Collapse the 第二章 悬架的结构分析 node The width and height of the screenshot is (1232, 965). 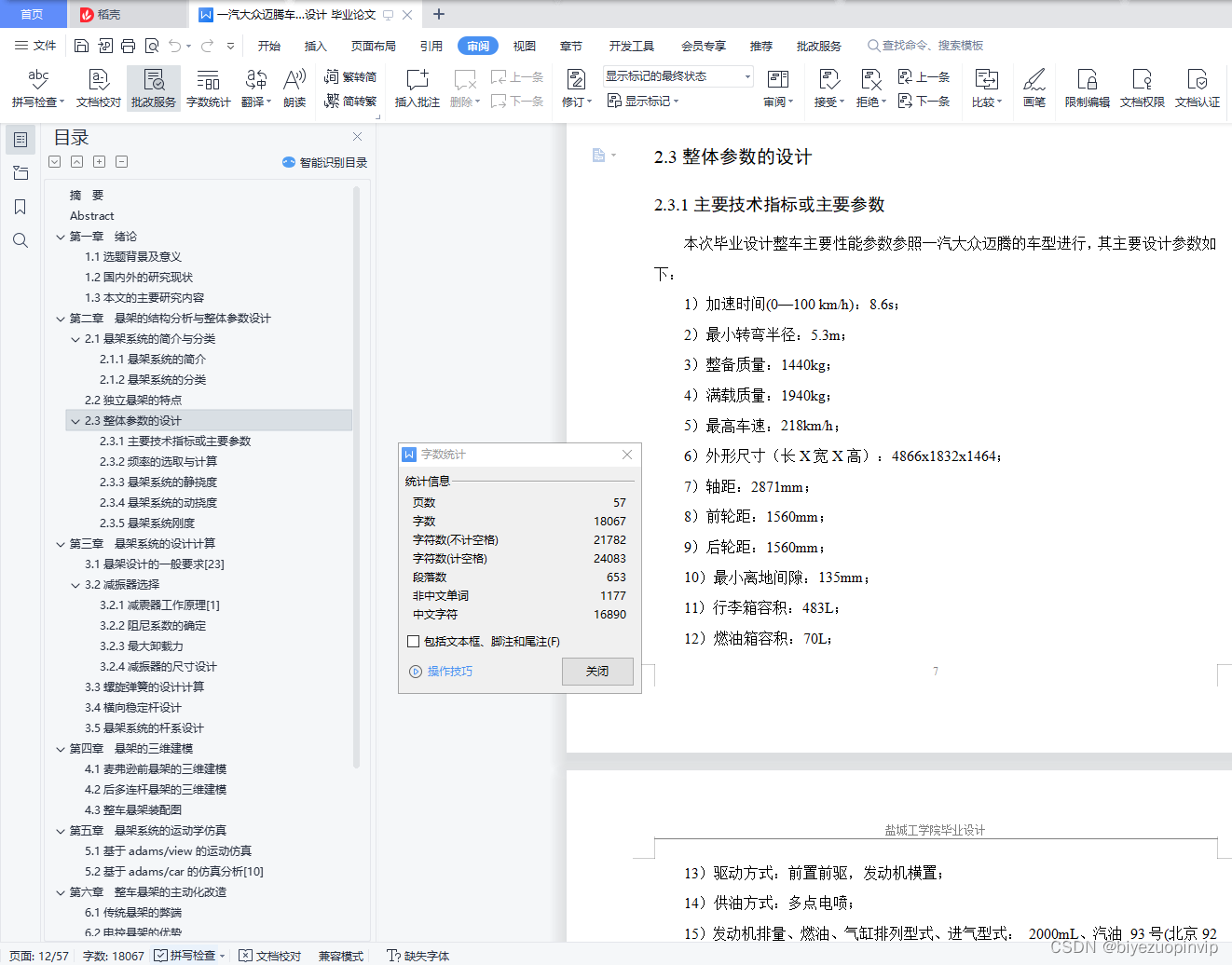[x=61, y=319]
